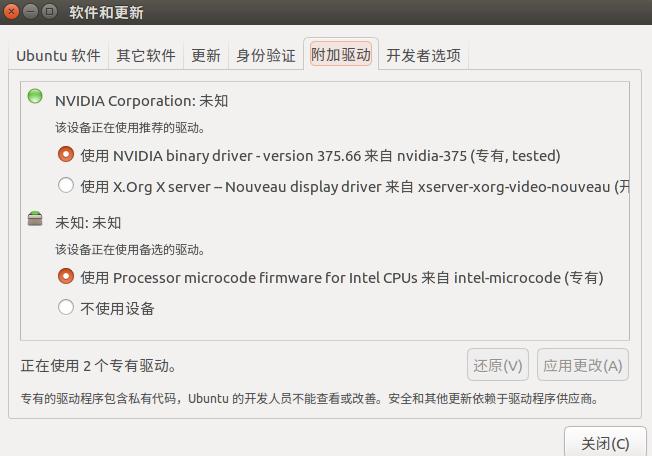Open the 开发者选项 tab

point(423,55)
